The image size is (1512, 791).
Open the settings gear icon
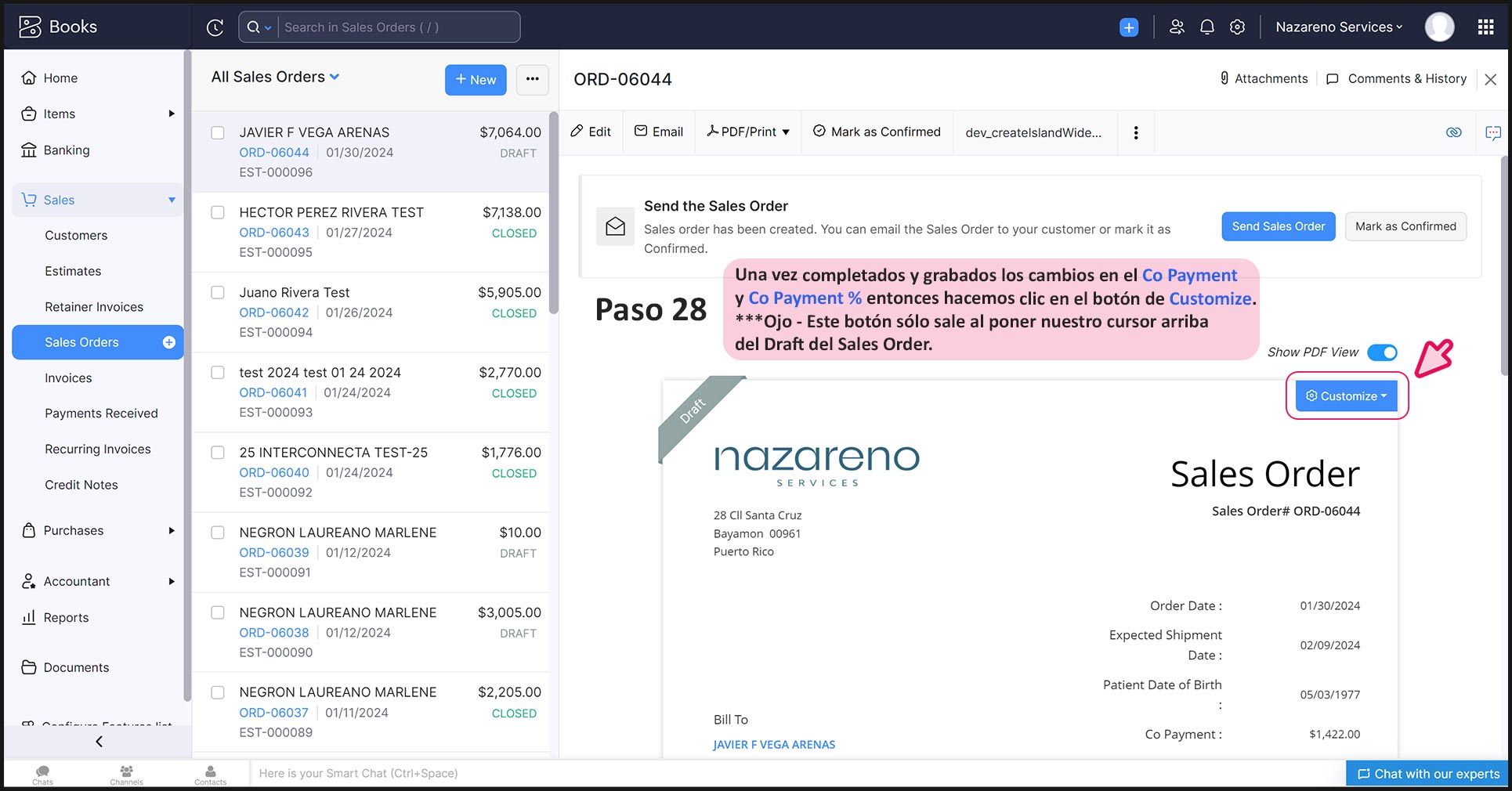pos(1237,27)
